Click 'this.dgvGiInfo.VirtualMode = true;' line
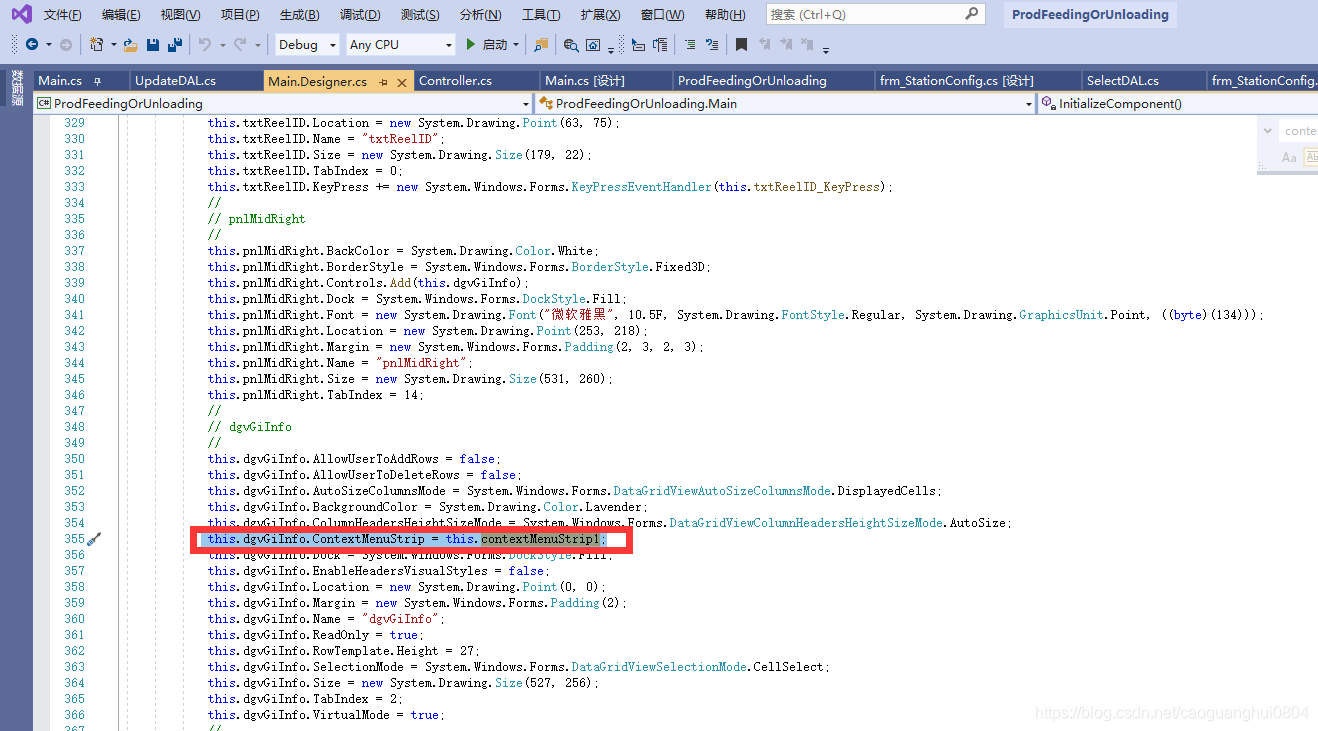The image size is (1318, 731). pyautogui.click(x=325, y=715)
